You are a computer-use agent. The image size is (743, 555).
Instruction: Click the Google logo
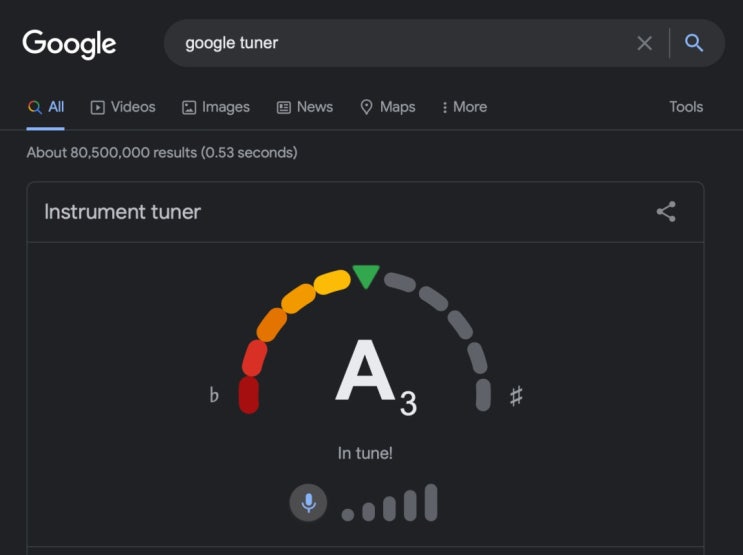tap(69, 44)
